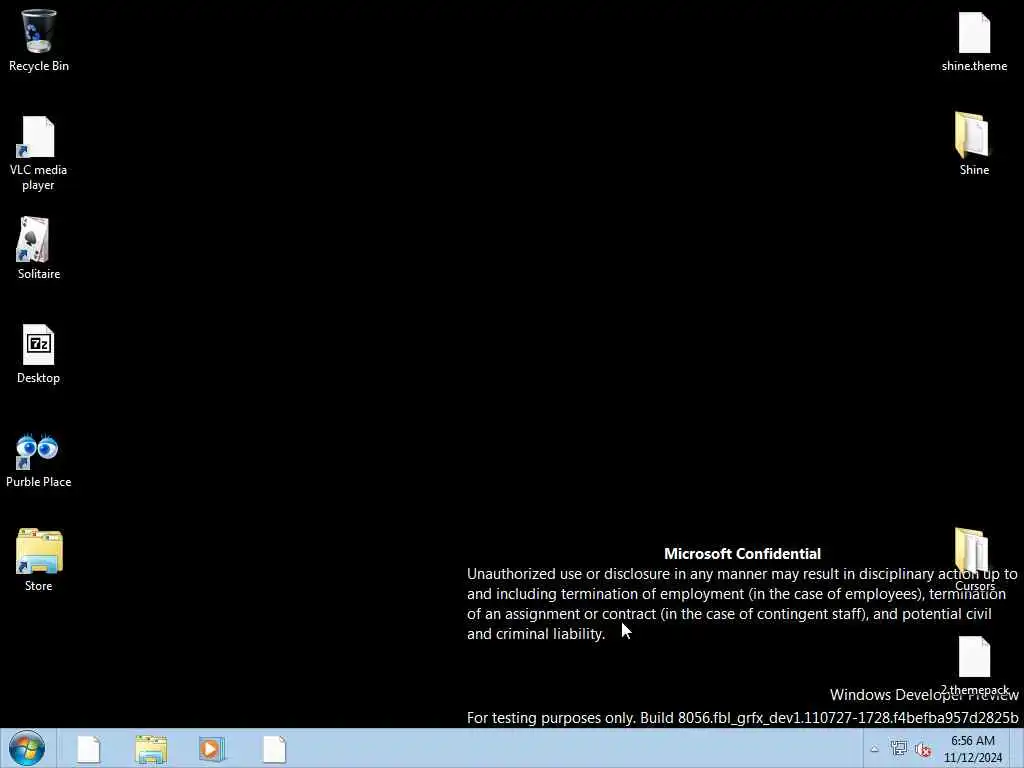
Task: Select the Store folder shortcut
Action: tap(39, 560)
